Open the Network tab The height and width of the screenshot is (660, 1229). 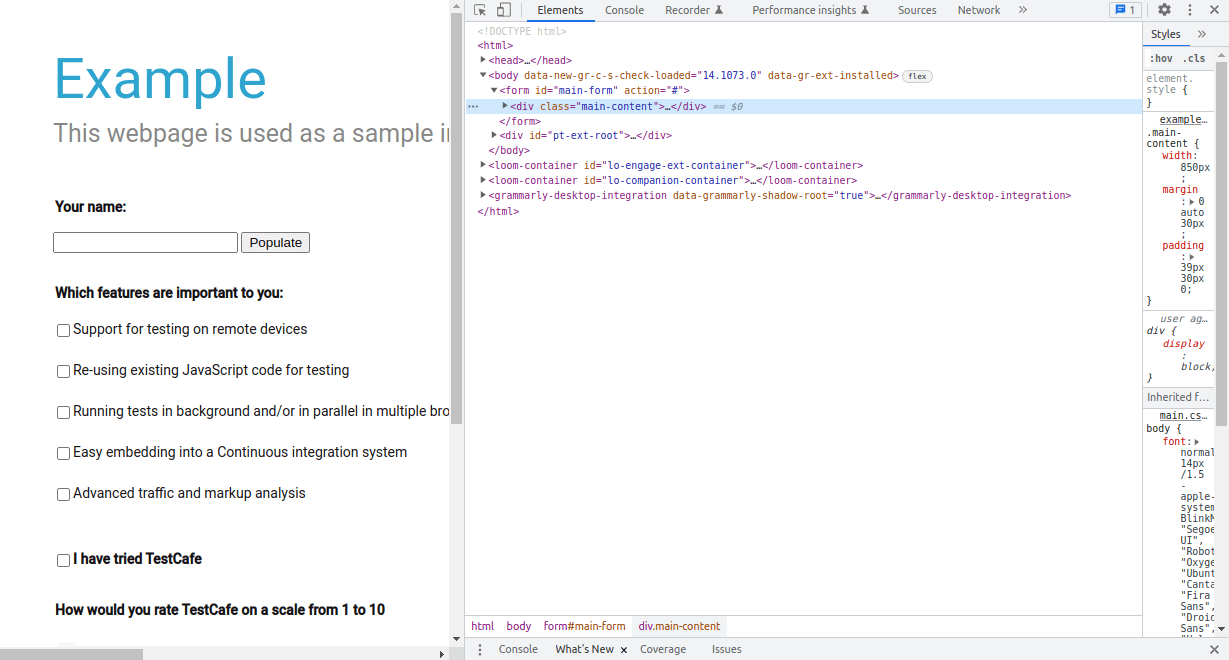coord(978,10)
